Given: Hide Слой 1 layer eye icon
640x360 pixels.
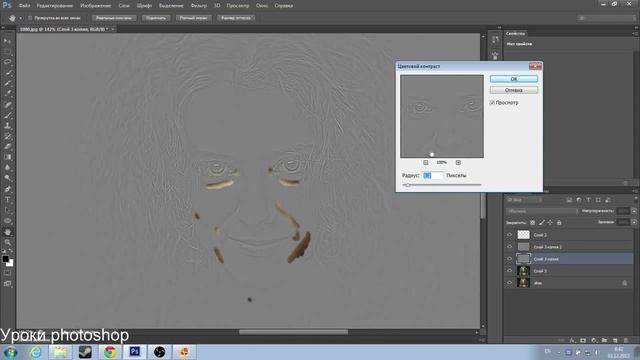Looking at the screenshot, I should (x=509, y=271).
